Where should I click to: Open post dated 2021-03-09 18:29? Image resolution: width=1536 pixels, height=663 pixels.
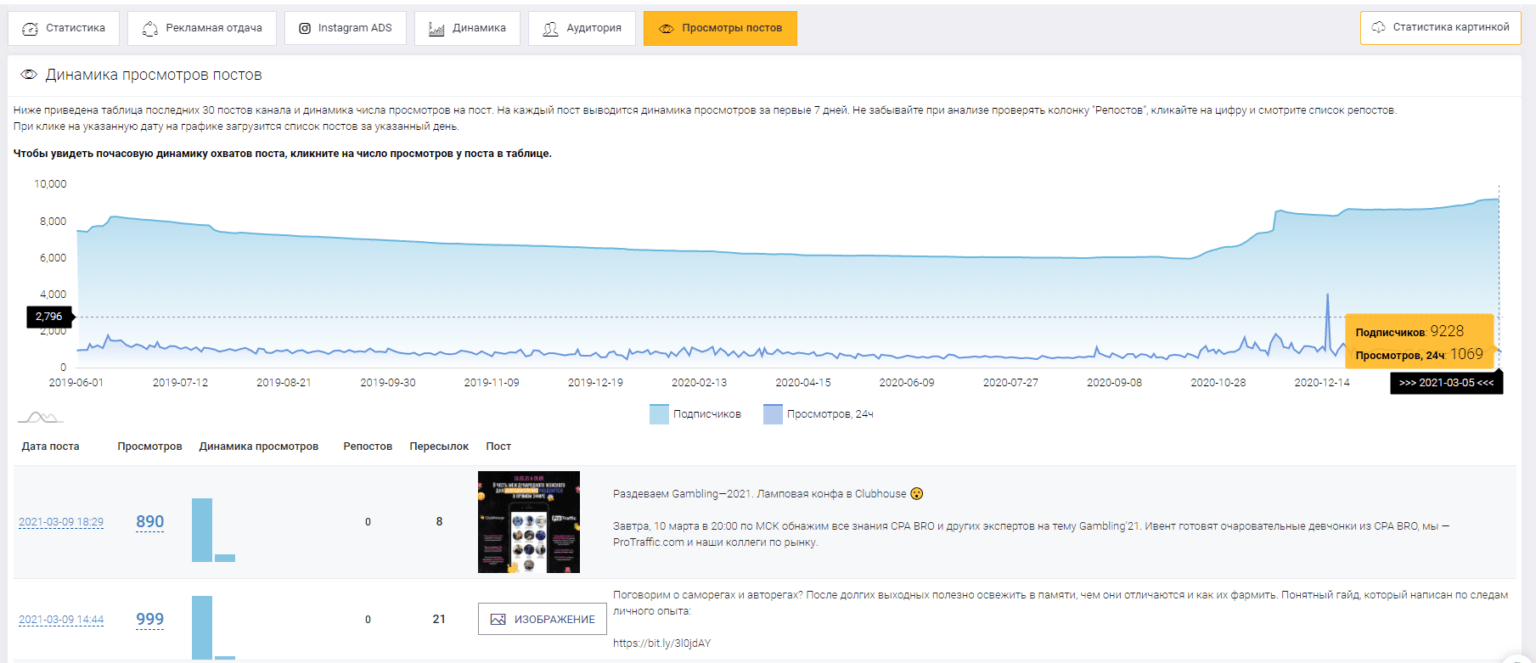click(61, 522)
